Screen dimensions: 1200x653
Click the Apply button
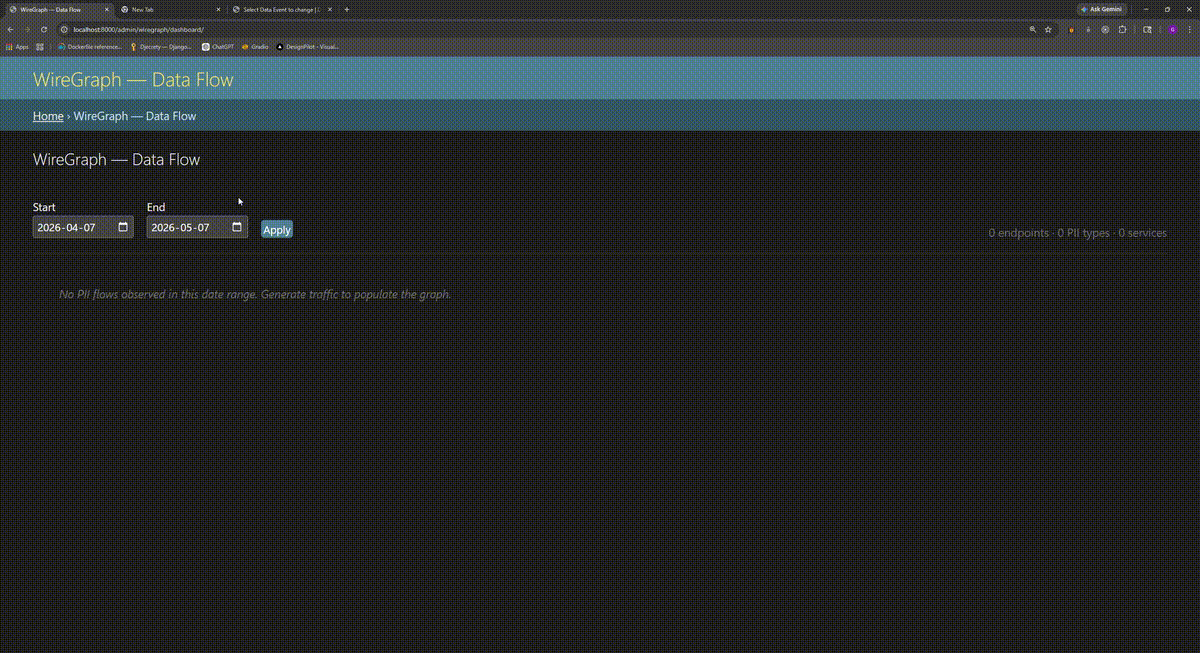click(x=277, y=229)
